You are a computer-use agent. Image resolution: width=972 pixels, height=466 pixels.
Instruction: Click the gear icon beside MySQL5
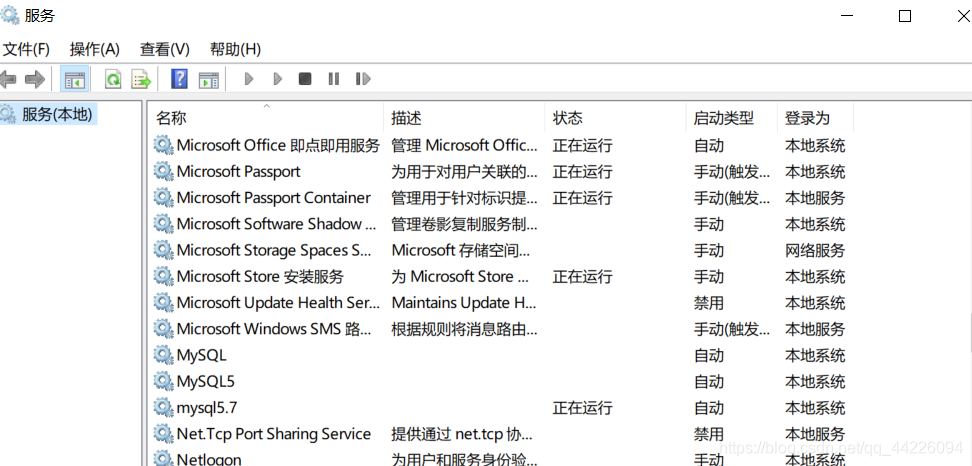pyautogui.click(x=163, y=381)
